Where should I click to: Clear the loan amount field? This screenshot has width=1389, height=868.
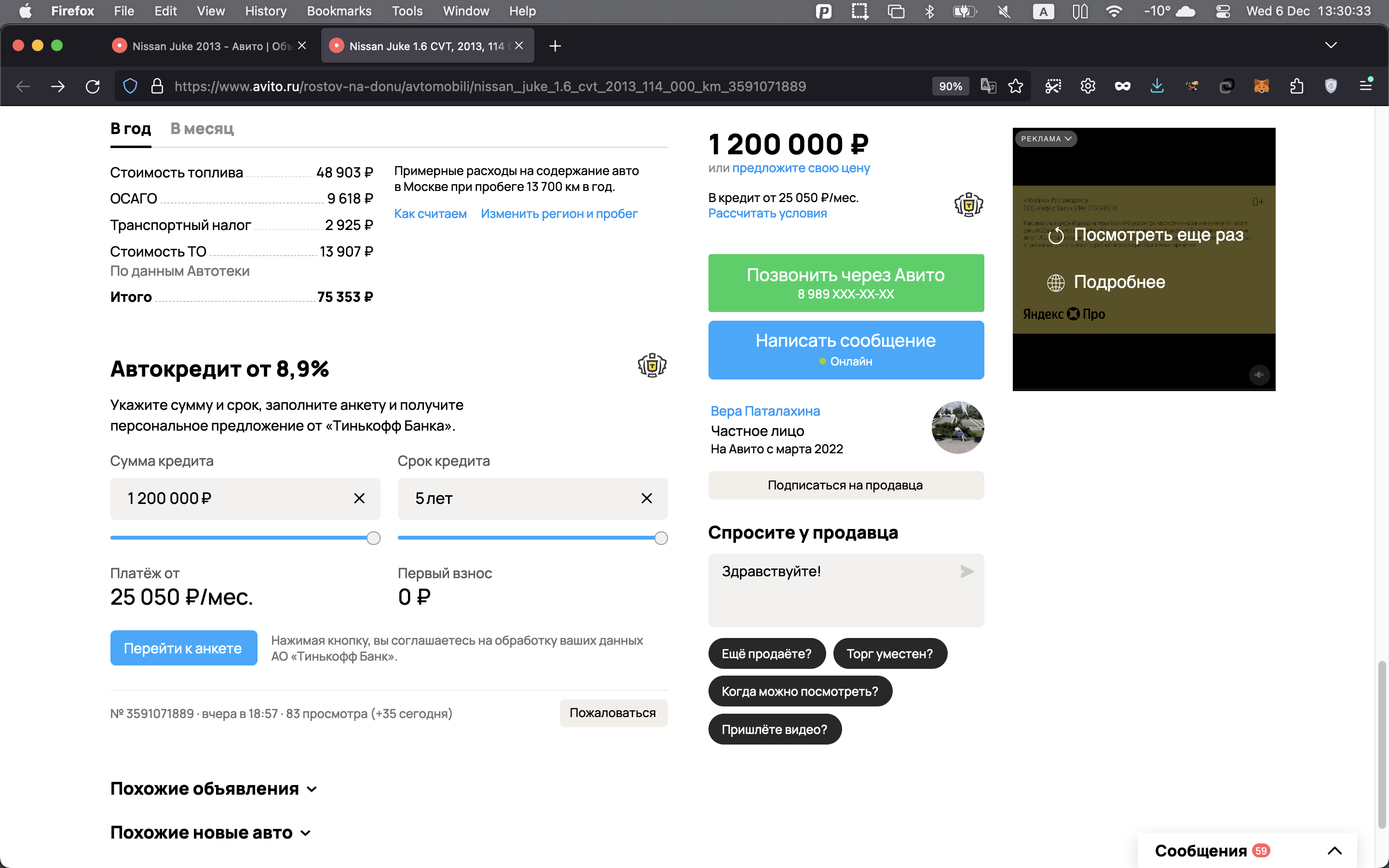pos(359,498)
